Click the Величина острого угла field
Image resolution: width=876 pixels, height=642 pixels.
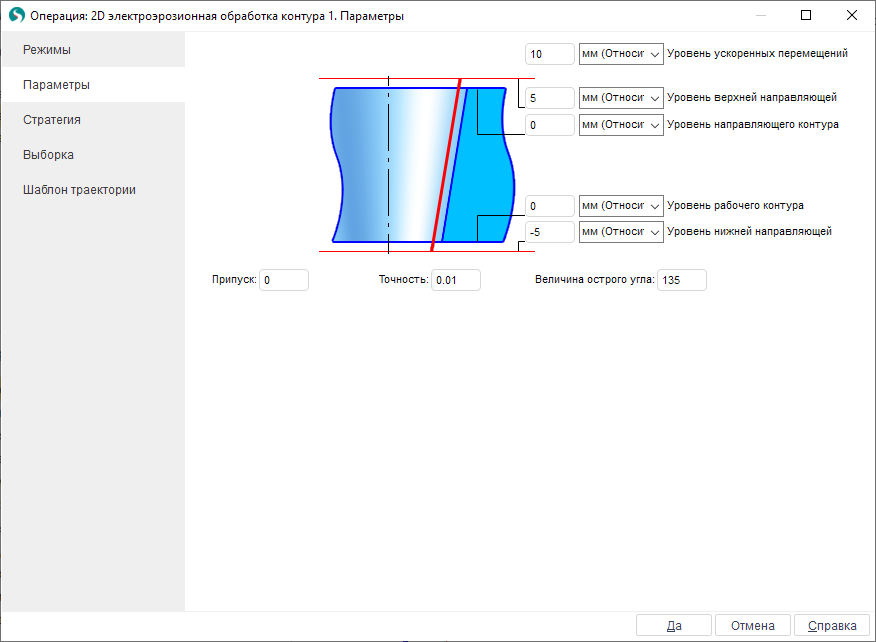682,281
